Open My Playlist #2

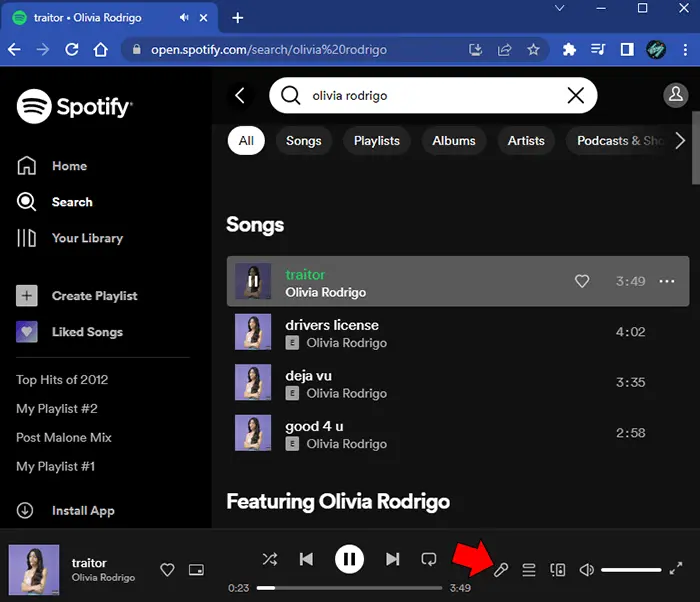coord(57,409)
